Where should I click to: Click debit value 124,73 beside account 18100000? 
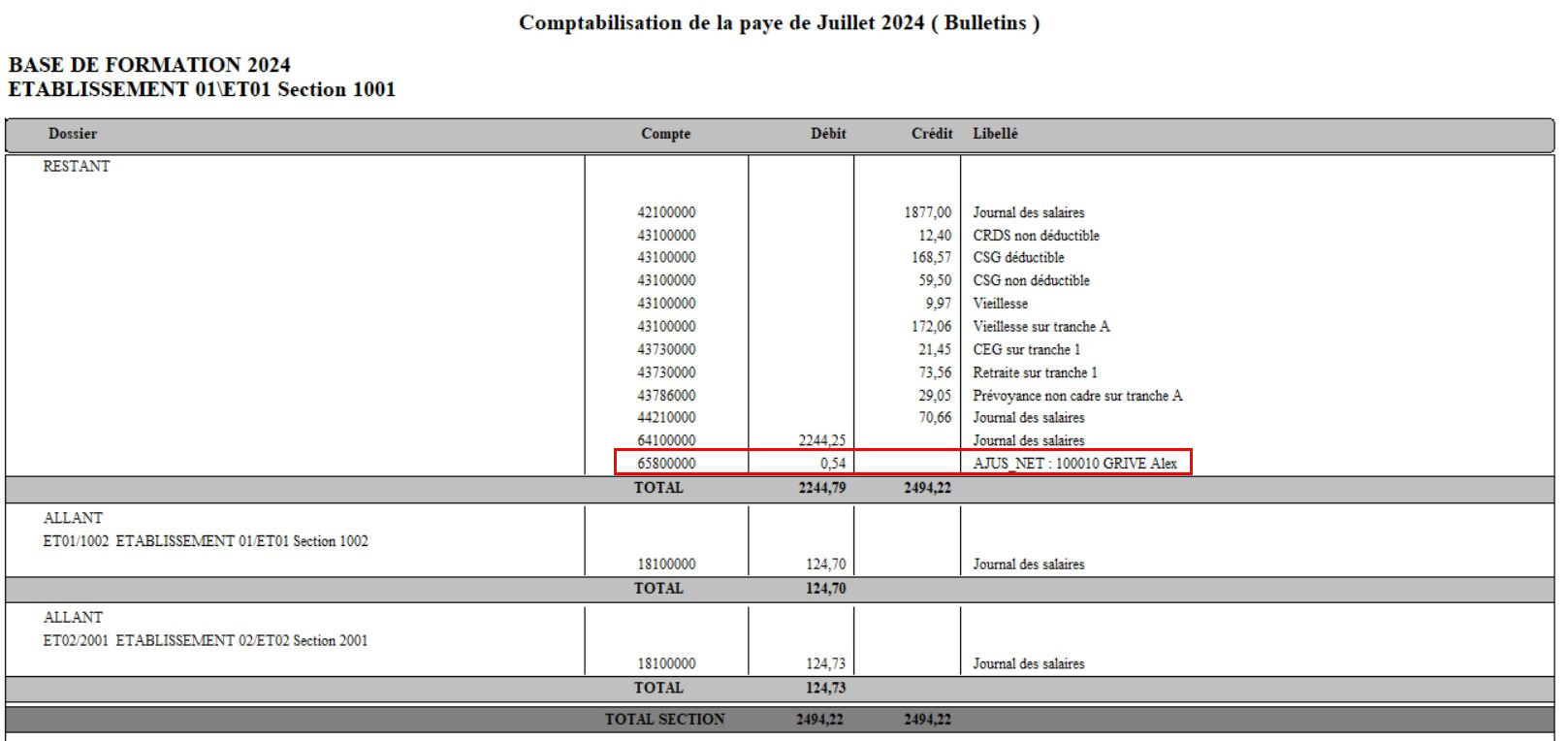pyautogui.click(x=826, y=664)
